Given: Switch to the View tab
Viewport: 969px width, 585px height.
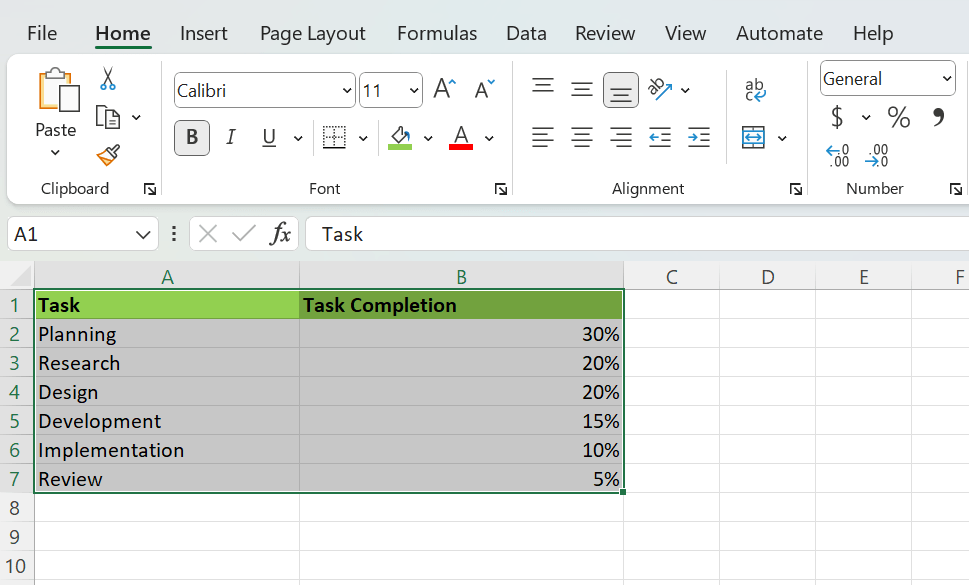Looking at the screenshot, I should 685,33.
